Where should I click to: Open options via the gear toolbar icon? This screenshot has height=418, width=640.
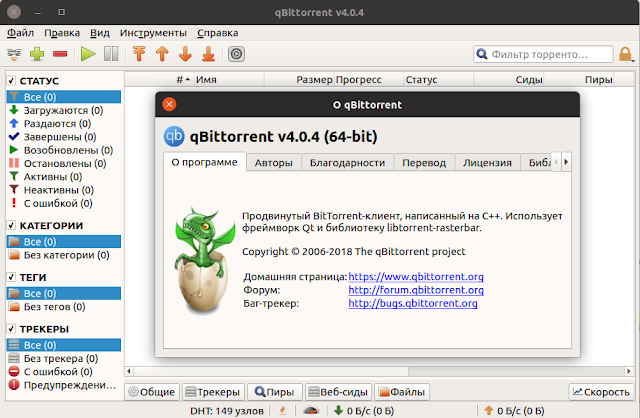pyautogui.click(x=236, y=54)
